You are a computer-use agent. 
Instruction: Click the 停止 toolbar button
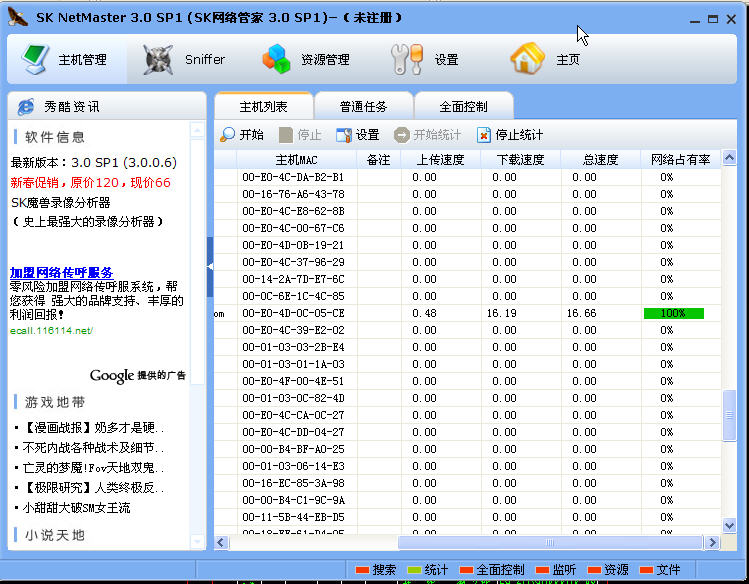click(300, 135)
